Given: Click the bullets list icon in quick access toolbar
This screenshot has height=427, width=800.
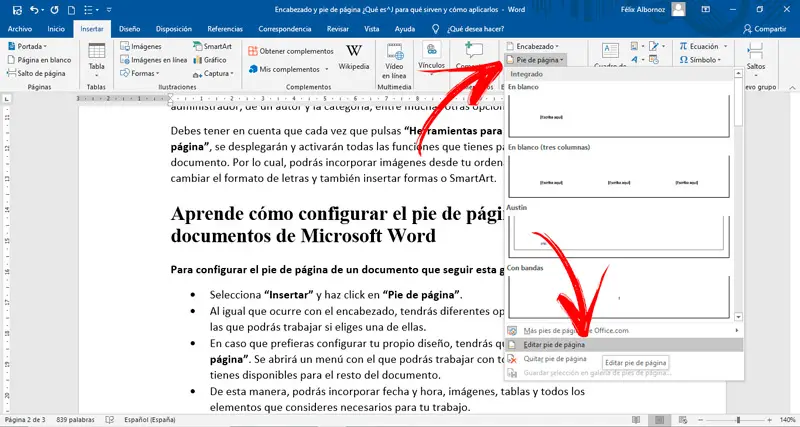Looking at the screenshot, I should 88,10.
